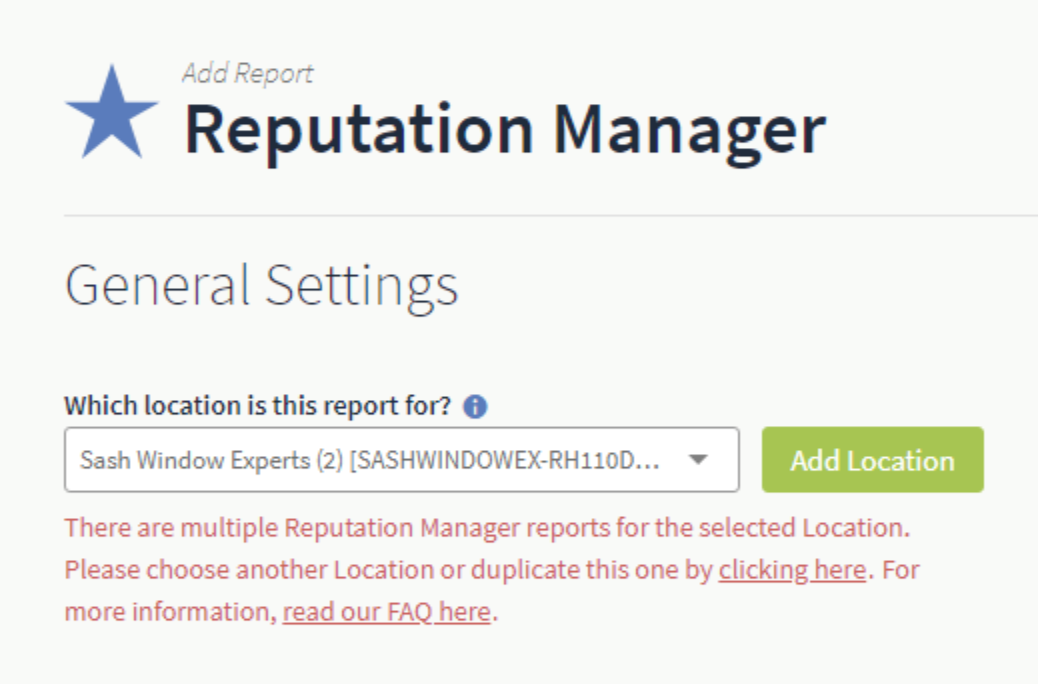The height and width of the screenshot is (684, 1038).
Task: Open the 'read our FAQ here' link
Action: pos(387,611)
